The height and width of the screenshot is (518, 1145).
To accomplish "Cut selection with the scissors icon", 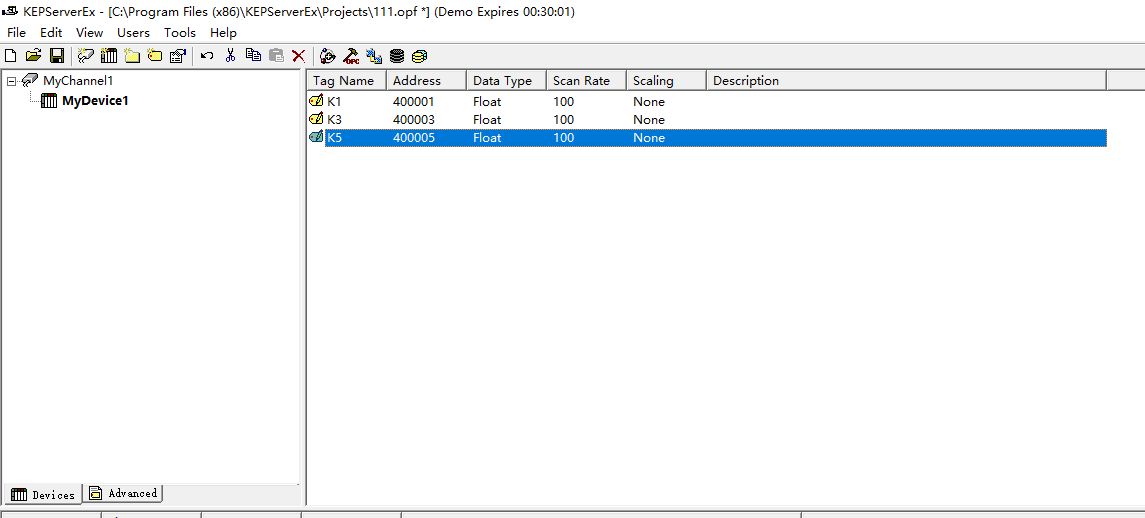I will coord(230,56).
